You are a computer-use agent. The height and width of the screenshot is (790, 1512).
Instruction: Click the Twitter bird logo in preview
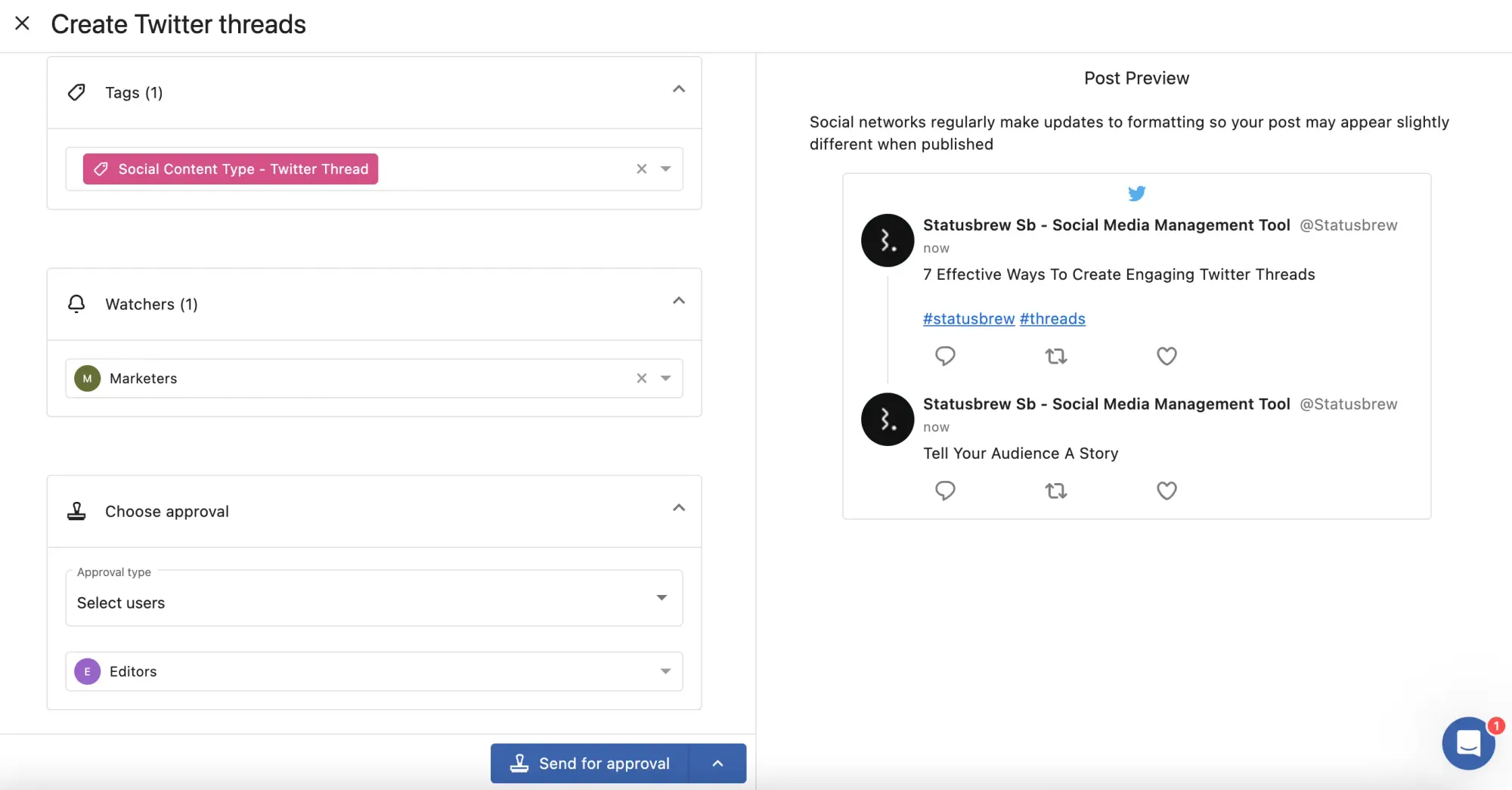tap(1136, 194)
